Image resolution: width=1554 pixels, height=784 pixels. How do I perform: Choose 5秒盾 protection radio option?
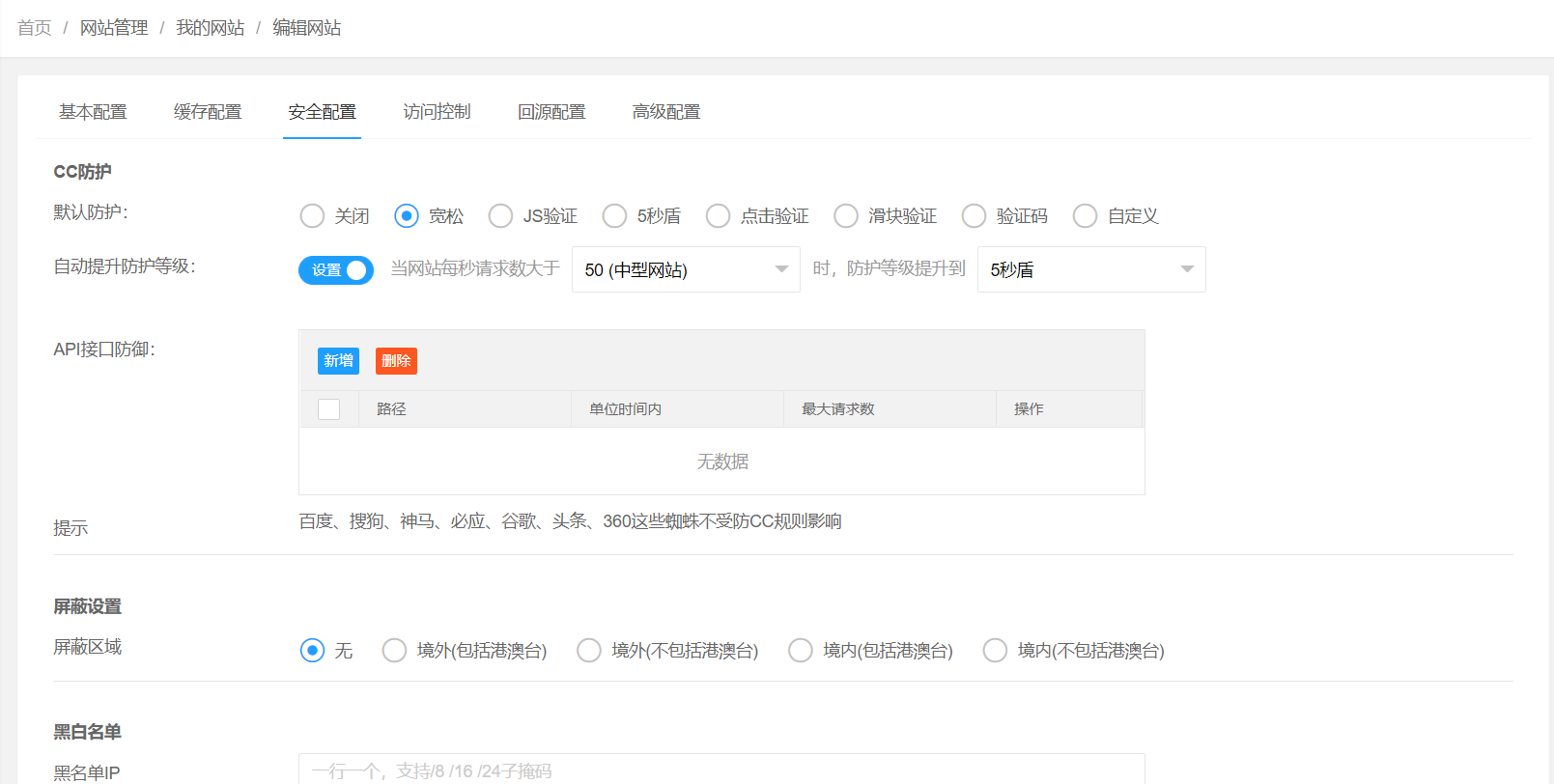pos(614,215)
